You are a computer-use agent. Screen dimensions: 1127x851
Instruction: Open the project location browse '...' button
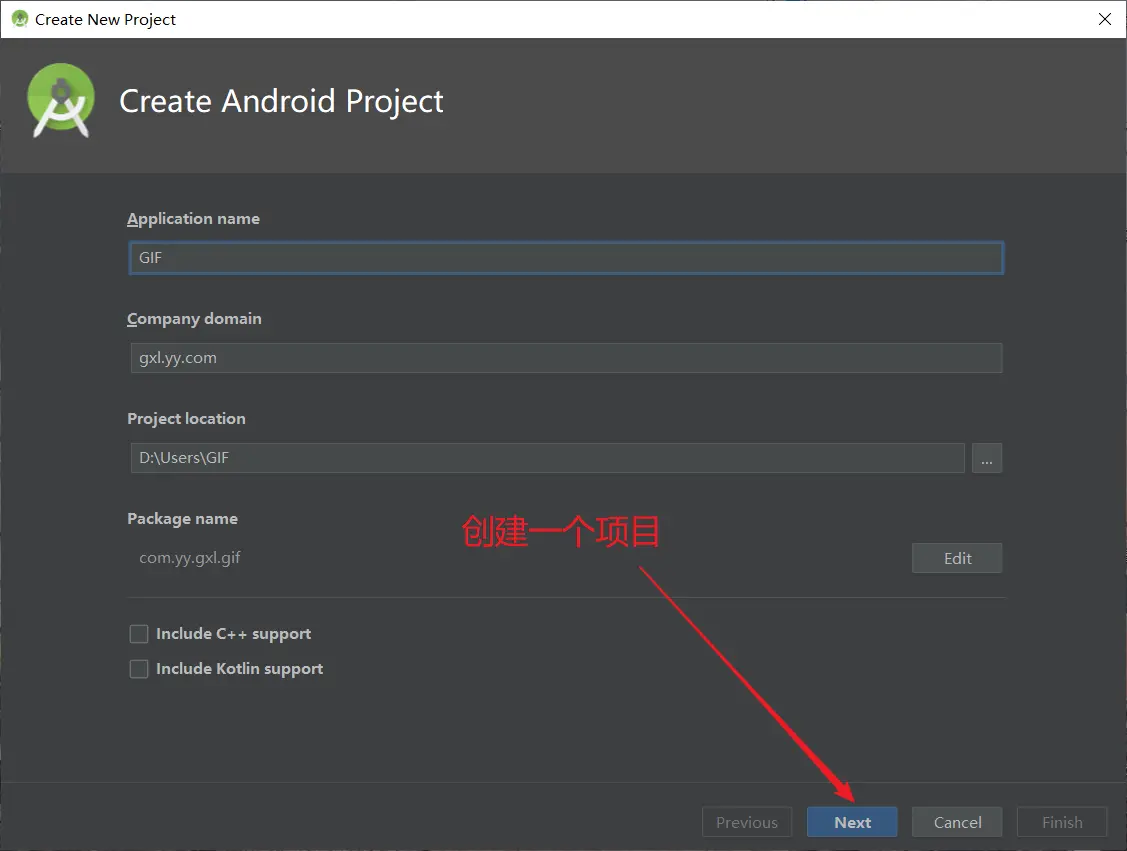point(986,458)
